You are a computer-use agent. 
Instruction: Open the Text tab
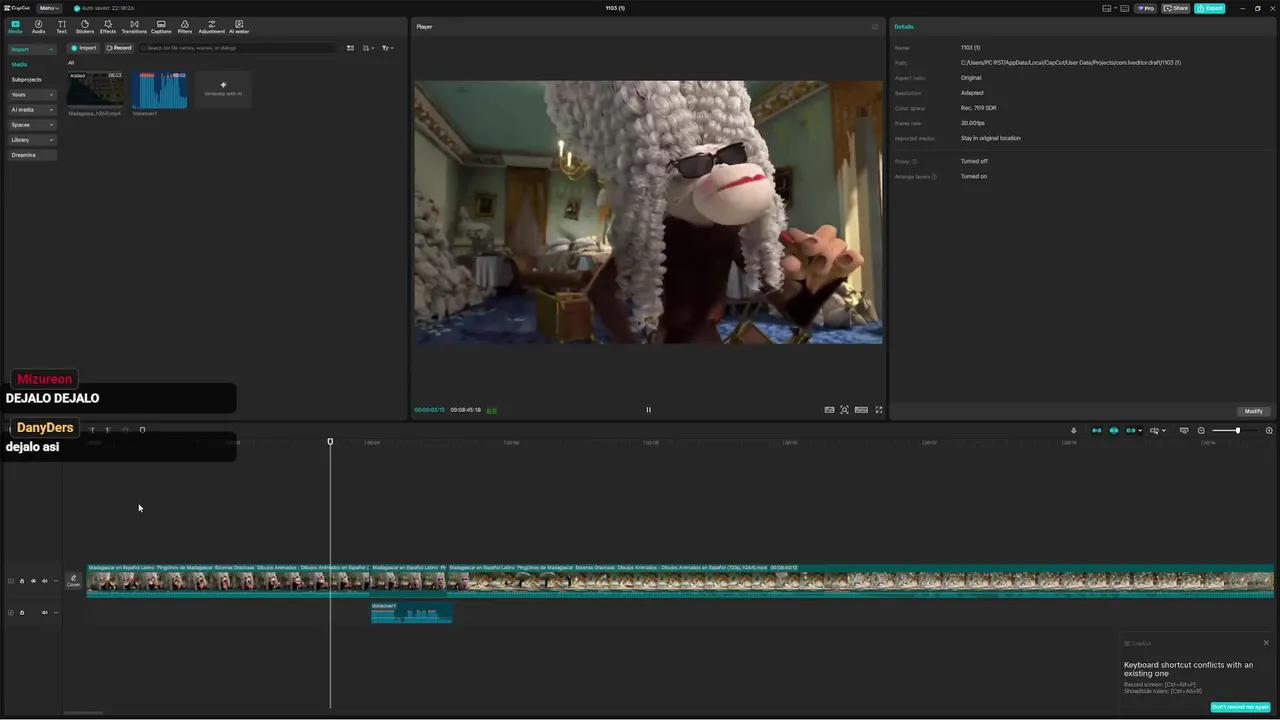61,27
